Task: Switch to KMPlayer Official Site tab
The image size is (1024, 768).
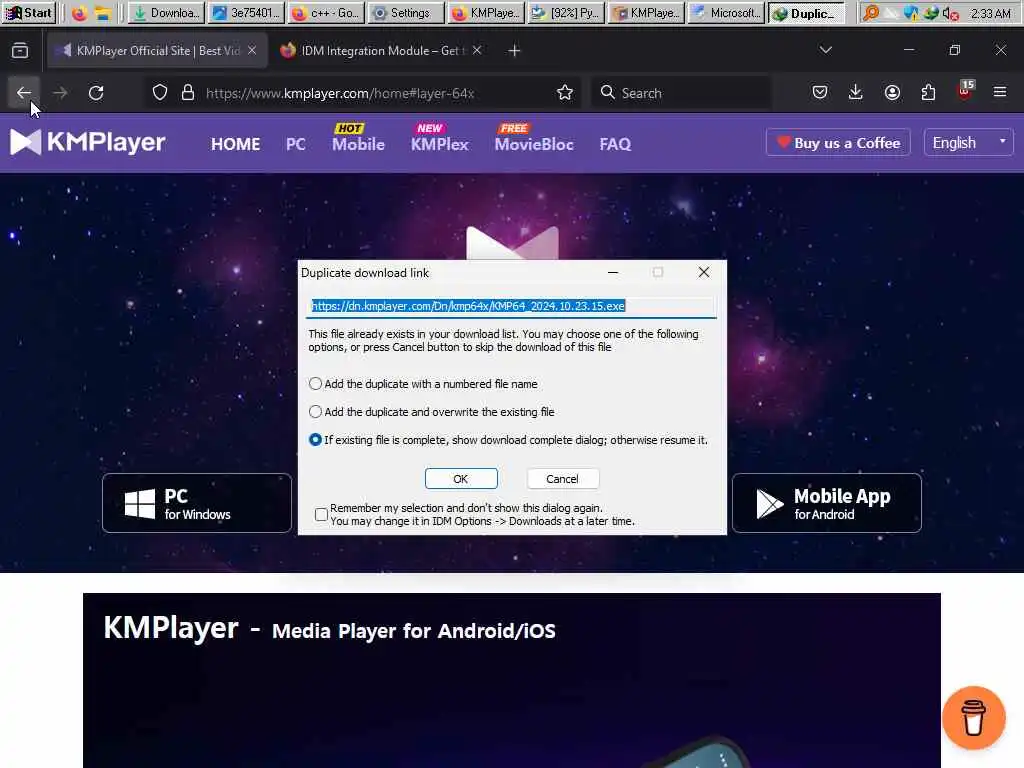Action: pyautogui.click(x=157, y=50)
